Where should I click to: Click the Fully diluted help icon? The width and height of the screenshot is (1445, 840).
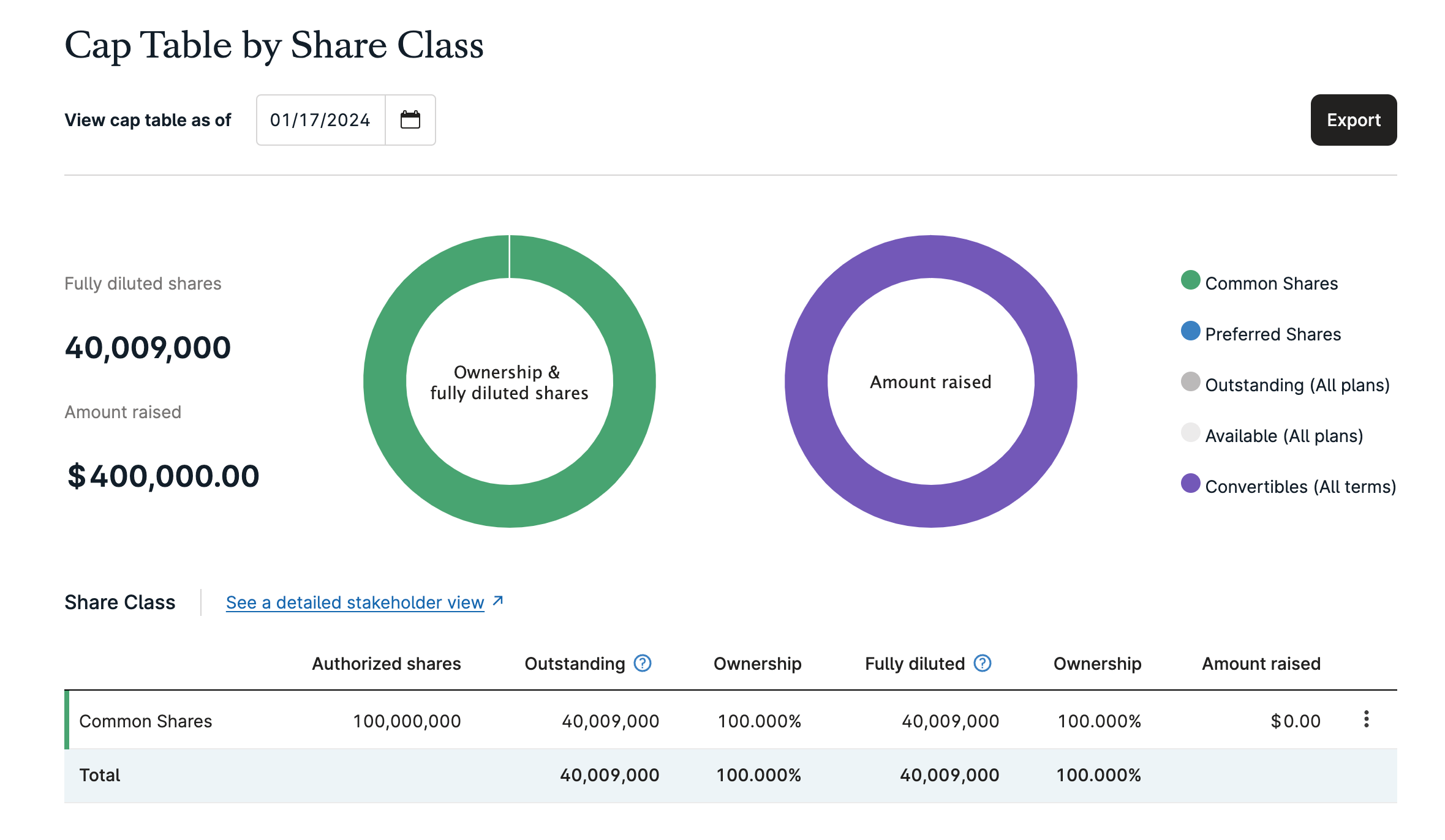(x=982, y=663)
